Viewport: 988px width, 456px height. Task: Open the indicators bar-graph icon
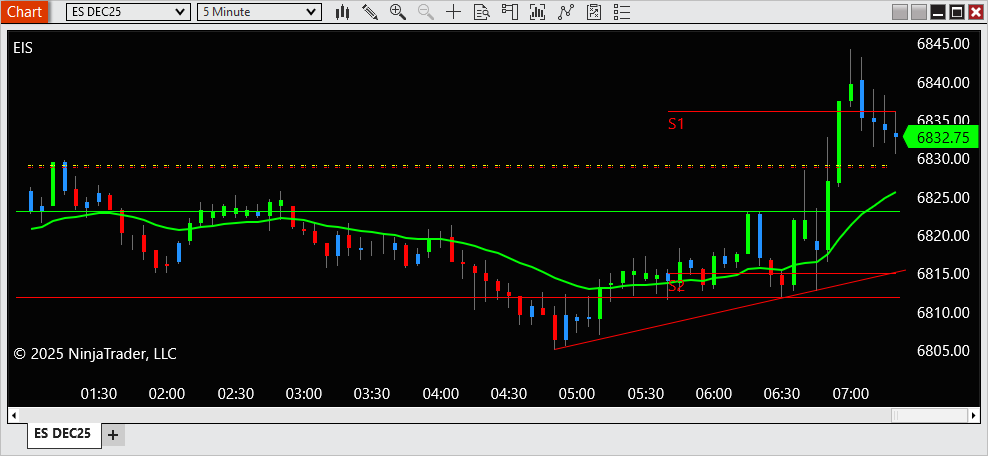point(537,11)
